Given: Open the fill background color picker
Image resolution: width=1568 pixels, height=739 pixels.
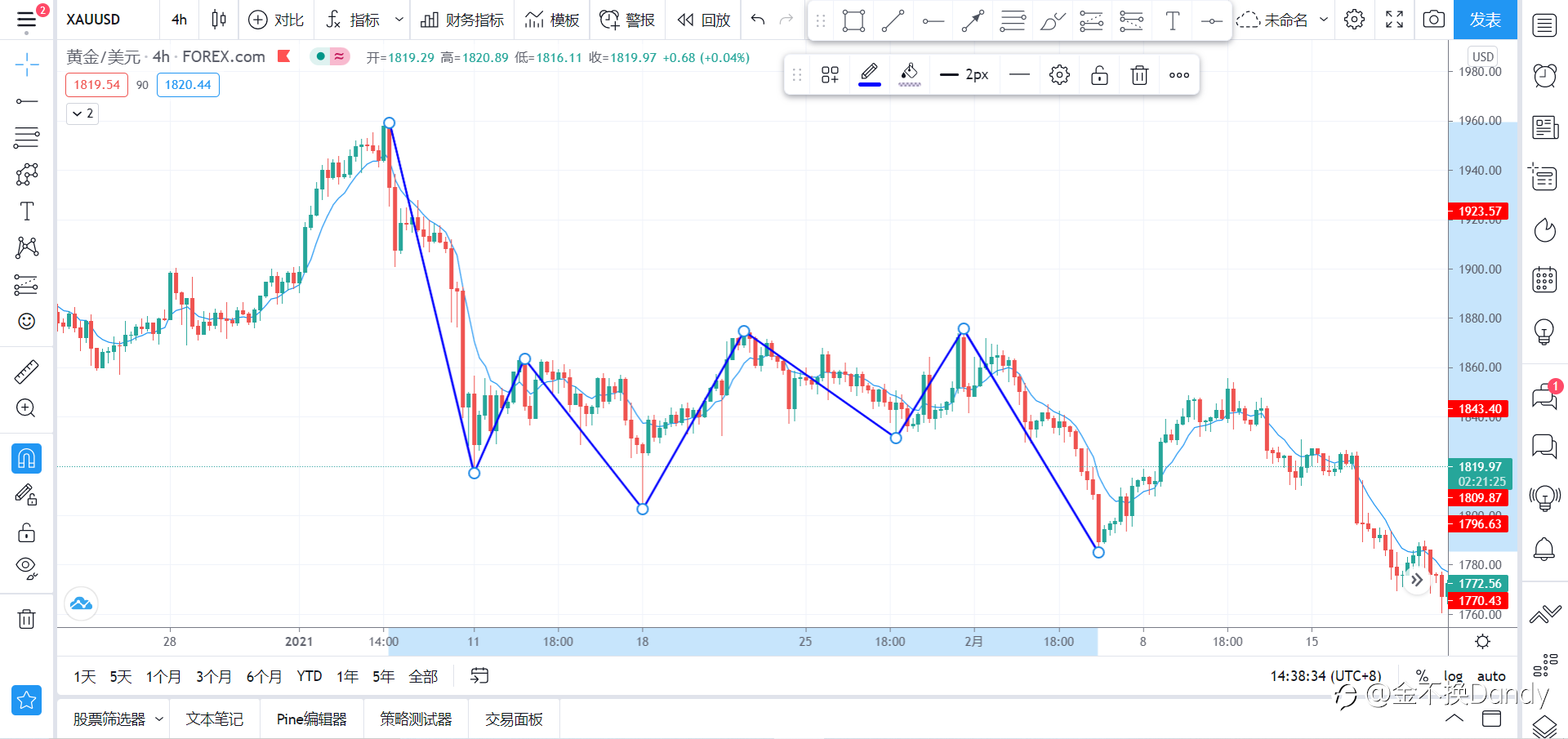Looking at the screenshot, I should point(910,74).
